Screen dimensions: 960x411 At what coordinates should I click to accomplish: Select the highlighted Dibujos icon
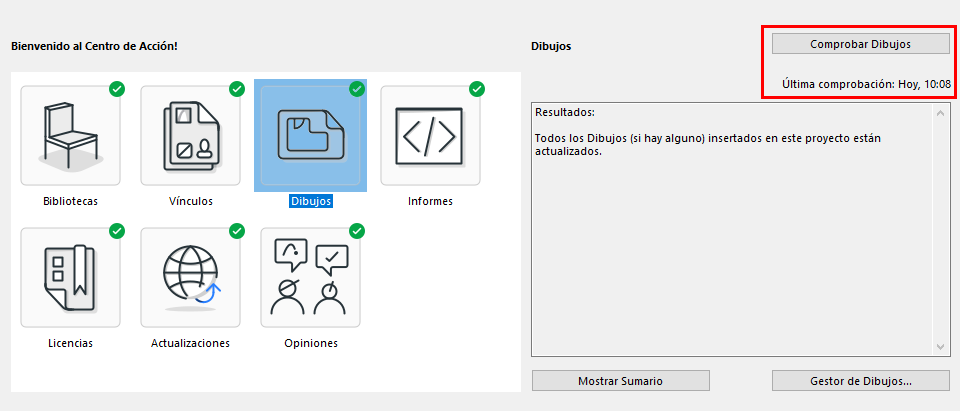310,135
